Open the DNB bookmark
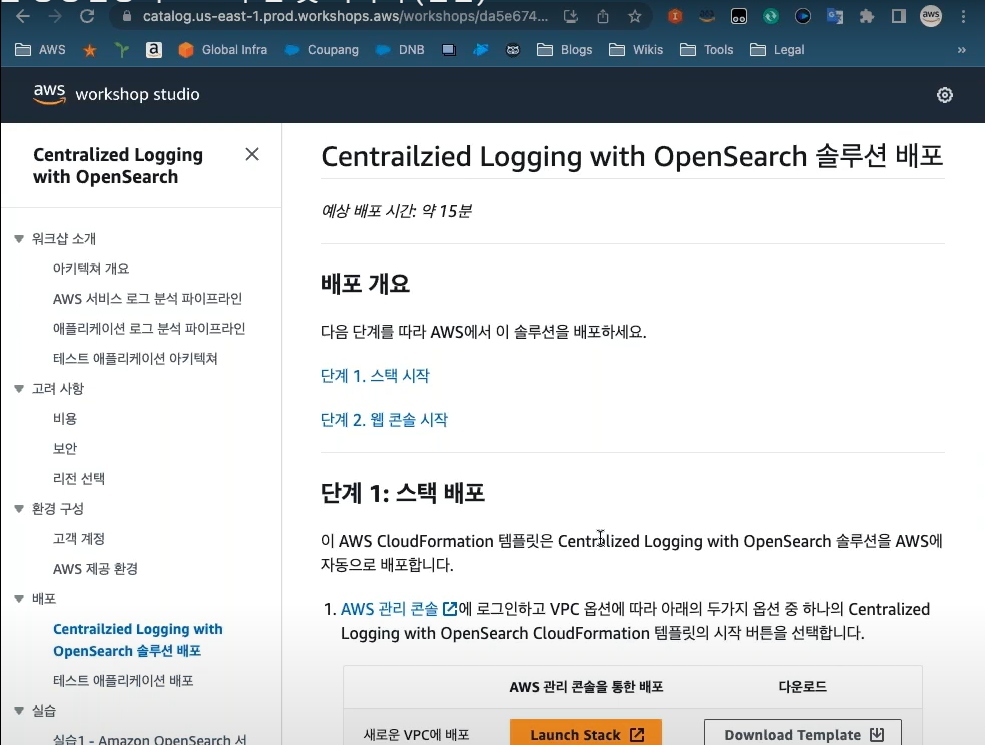This screenshot has height=745, width=985. point(400,50)
